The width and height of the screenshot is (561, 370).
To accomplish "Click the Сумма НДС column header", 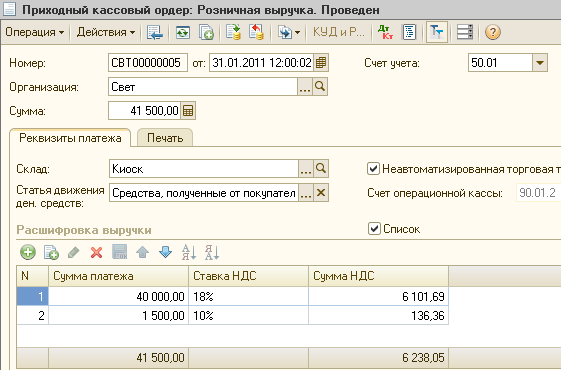I will pos(379,276).
